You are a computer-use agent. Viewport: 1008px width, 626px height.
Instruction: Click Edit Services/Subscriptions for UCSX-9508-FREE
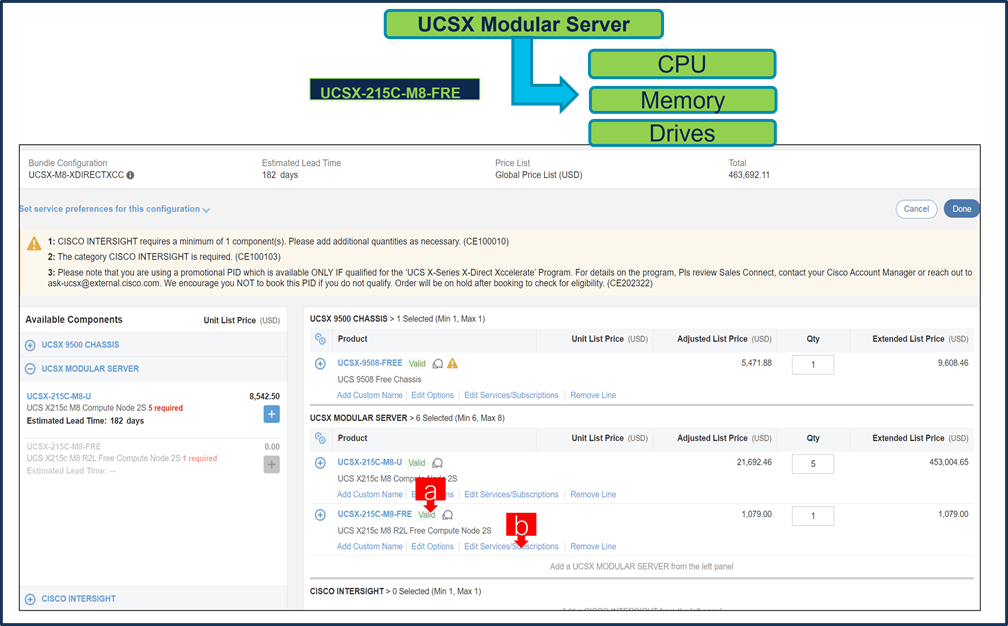(x=511, y=395)
